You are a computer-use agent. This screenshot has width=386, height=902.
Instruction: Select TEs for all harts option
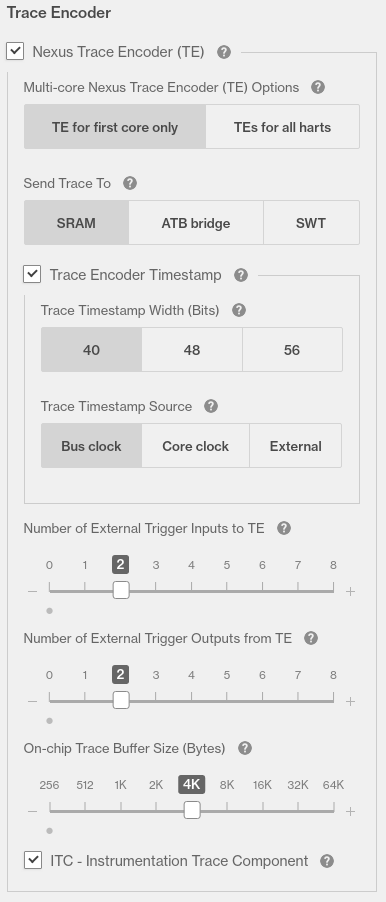point(282,127)
